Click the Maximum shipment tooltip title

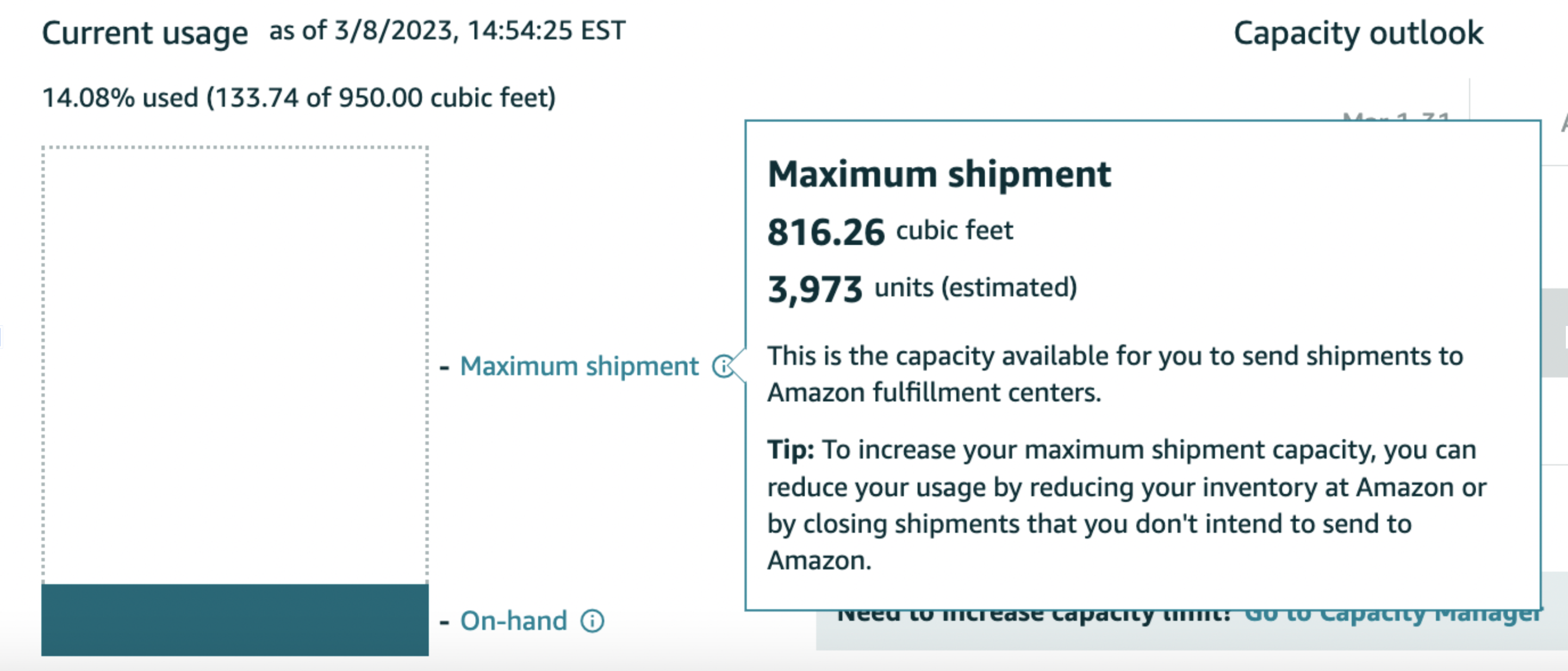pyautogui.click(x=939, y=174)
